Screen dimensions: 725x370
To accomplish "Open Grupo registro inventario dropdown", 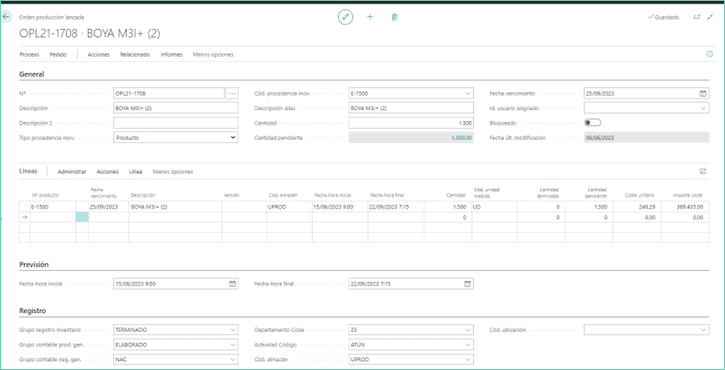I will coord(233,330).
